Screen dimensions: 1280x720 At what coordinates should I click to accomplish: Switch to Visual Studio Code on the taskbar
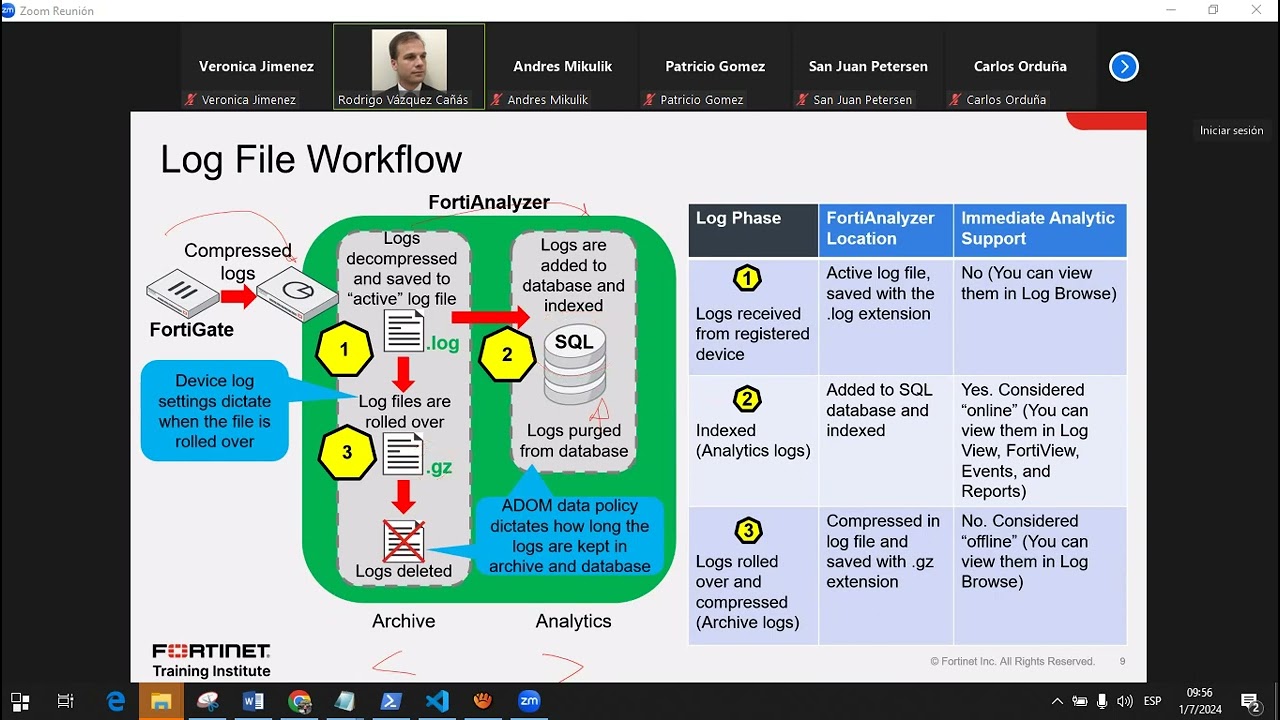point(437,701)
